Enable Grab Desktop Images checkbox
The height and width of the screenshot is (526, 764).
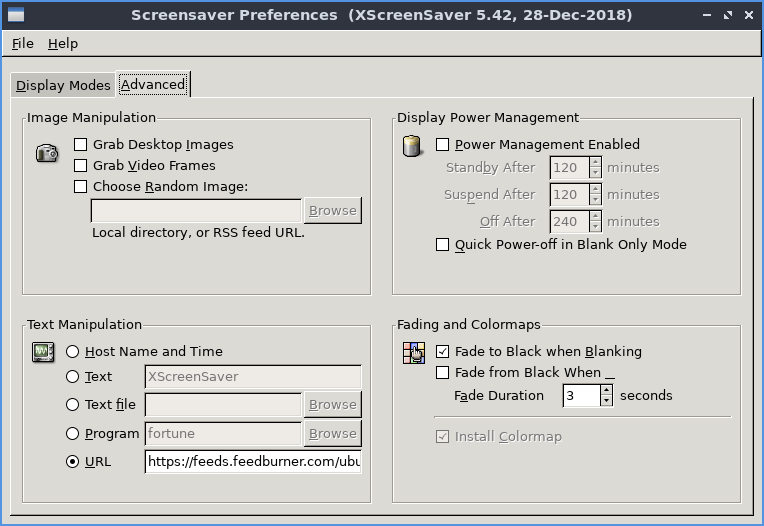[x=81, y=145]
